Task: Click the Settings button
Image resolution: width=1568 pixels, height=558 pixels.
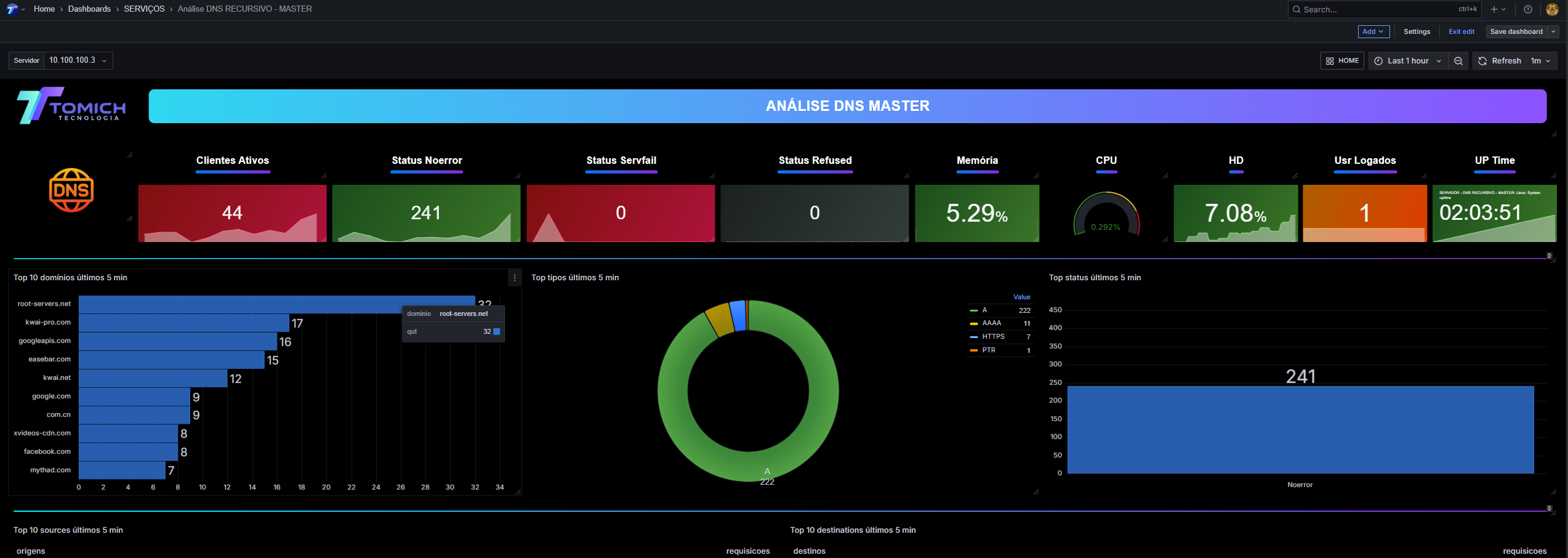Action: coord(1417,31)
